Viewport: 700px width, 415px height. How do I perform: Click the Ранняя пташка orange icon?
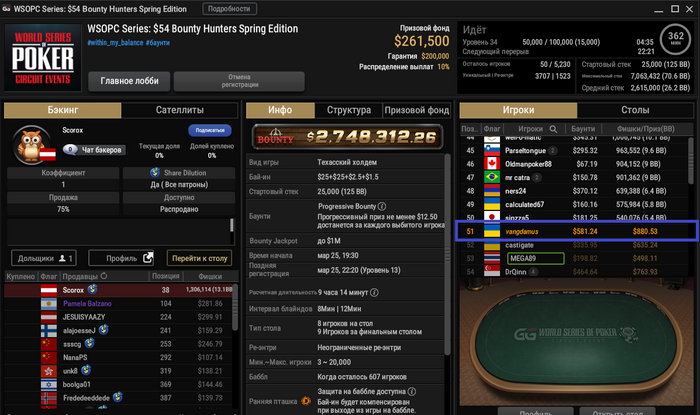pos(306,401)
